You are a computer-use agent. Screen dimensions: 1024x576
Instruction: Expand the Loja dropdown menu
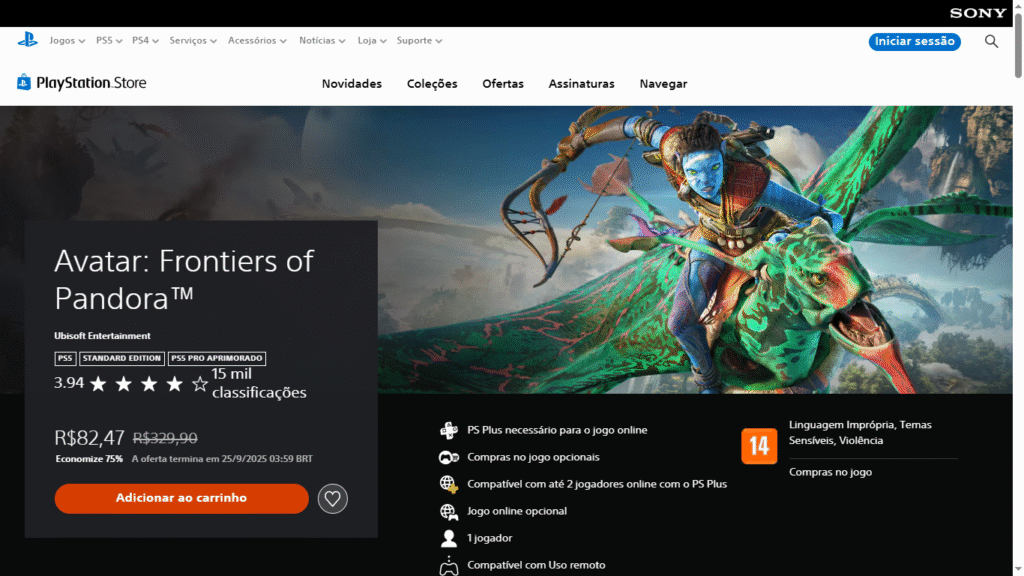pos(372,40)
